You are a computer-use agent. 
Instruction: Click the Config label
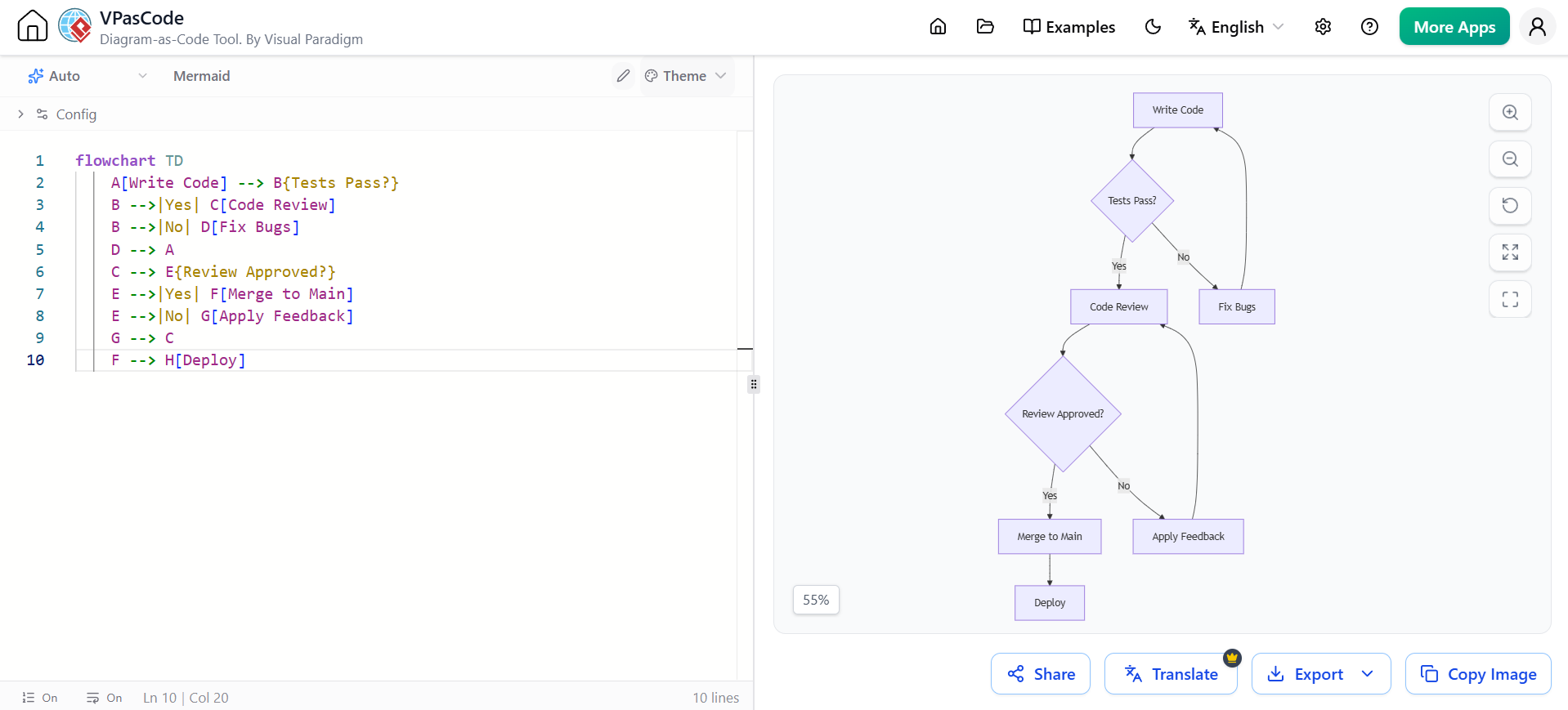click(76, 114)
